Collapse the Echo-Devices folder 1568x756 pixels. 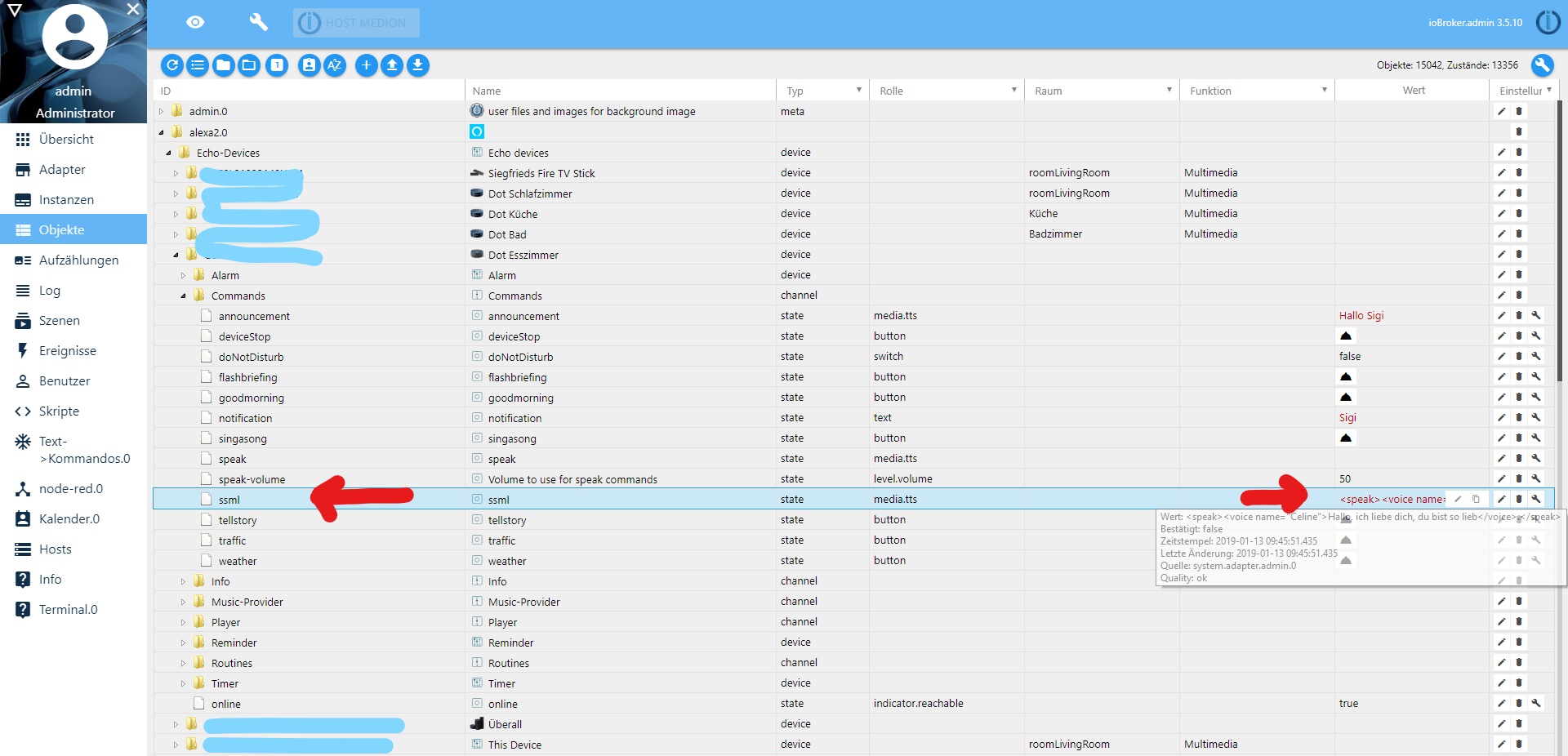pos(168,153)
